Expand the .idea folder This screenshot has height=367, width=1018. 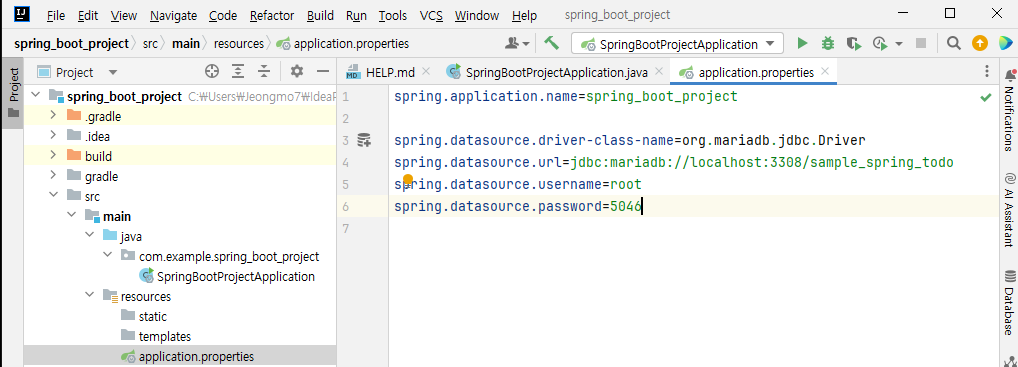53,136
